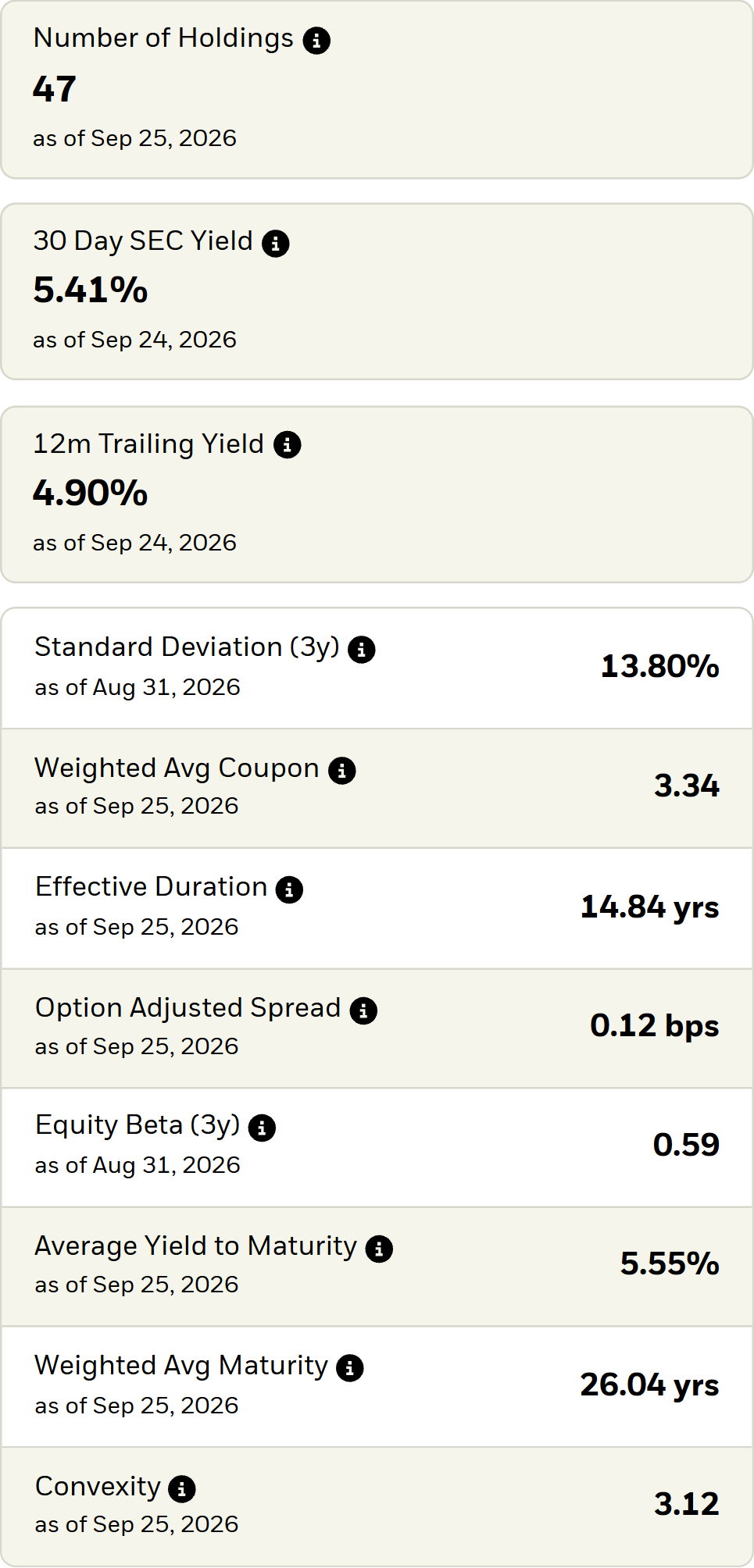This screenshot has width=754, height=1568.
Task: Click the 0.12 bps spread value
Action: click(x=654, y=1025)
